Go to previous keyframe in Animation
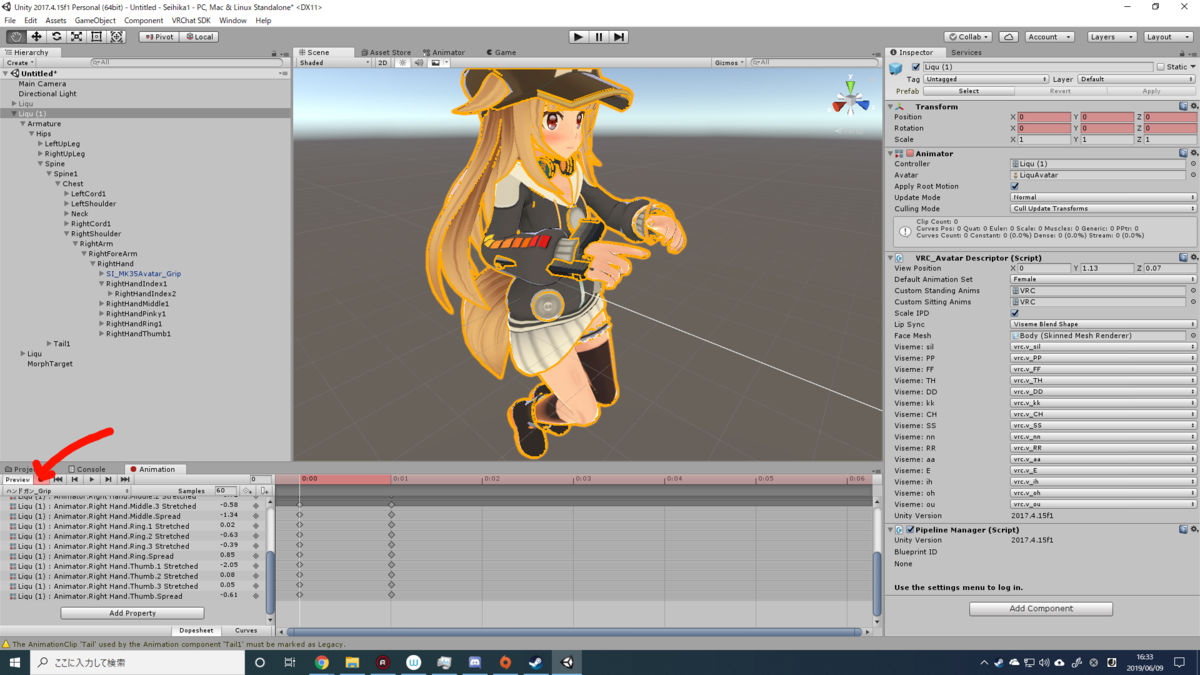Viewport: 1200px width, 675px height. [x=75, y=480]
